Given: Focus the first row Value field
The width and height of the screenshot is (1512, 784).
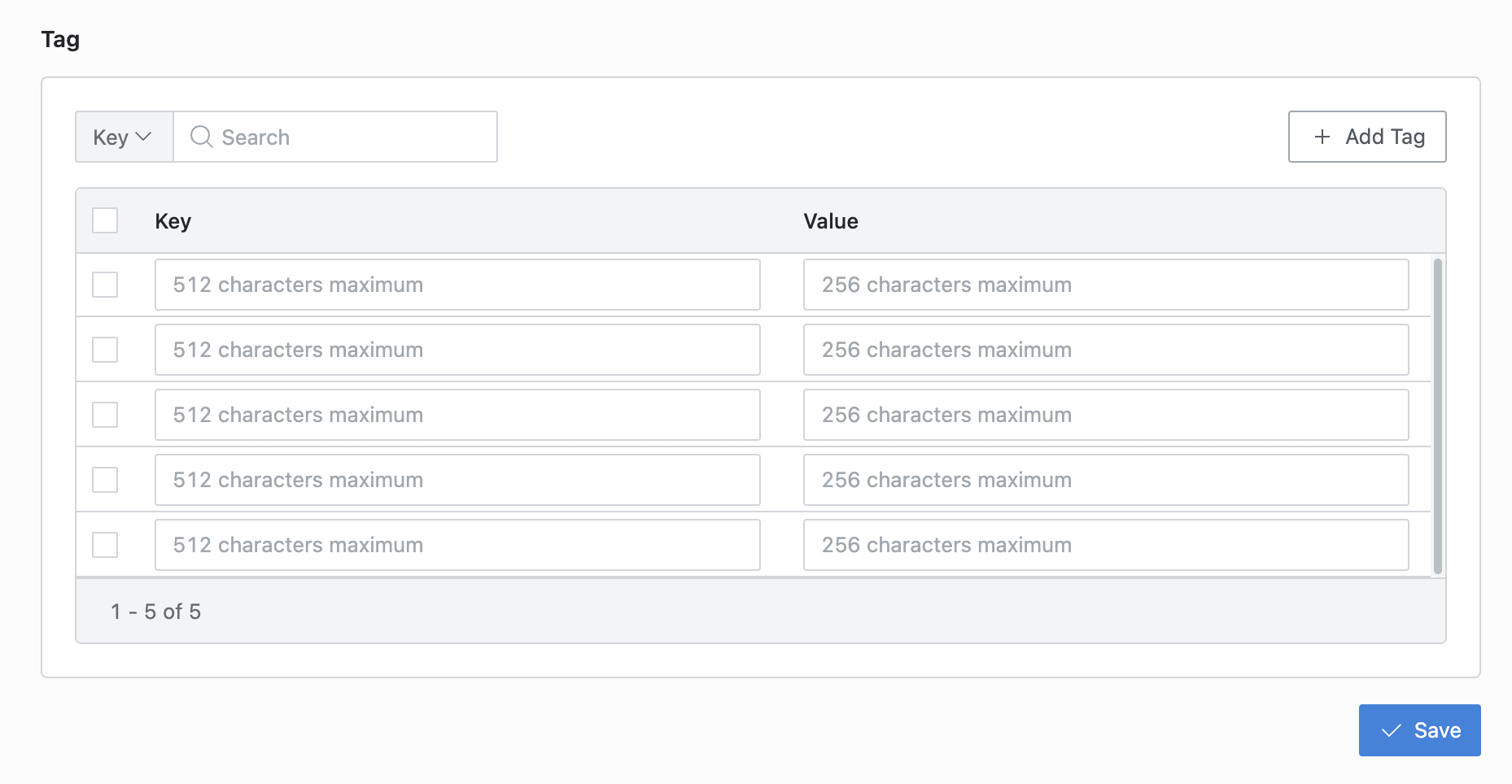Looking at the screenshot, I should (1106, 285).
